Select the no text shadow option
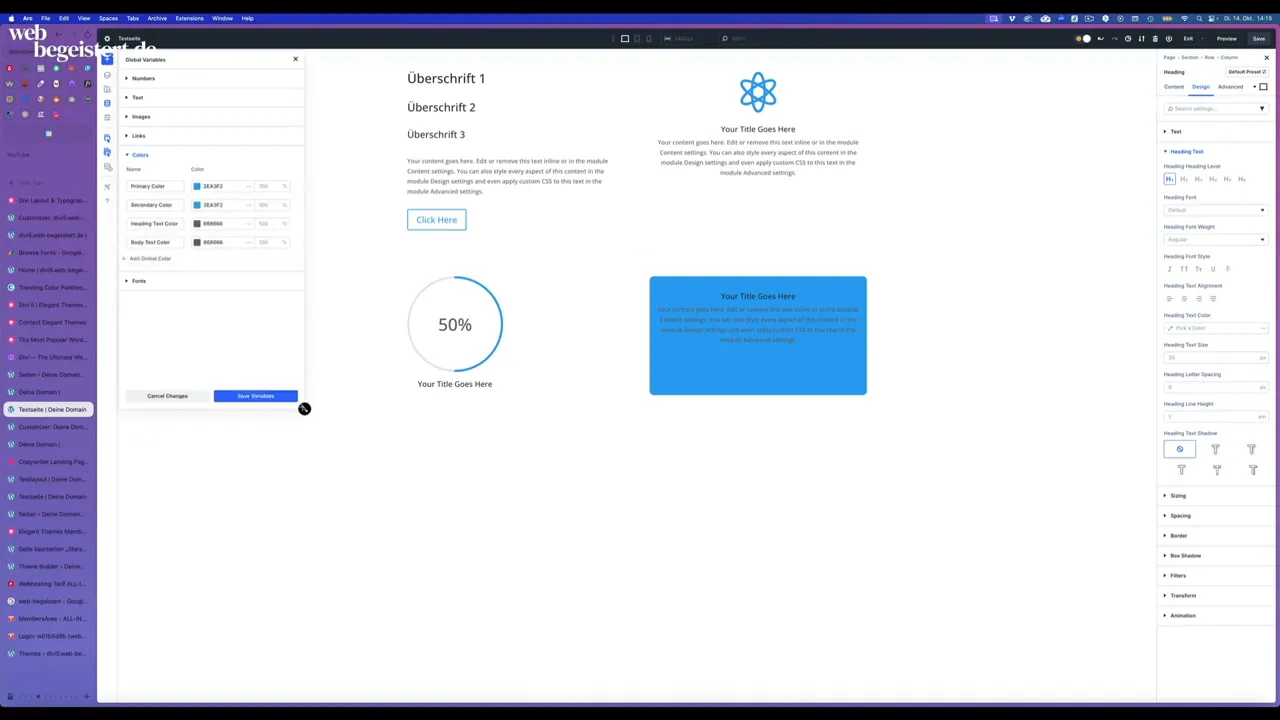The width and height of the screenshot is (1280, 720). click(x=1179, y=449)
